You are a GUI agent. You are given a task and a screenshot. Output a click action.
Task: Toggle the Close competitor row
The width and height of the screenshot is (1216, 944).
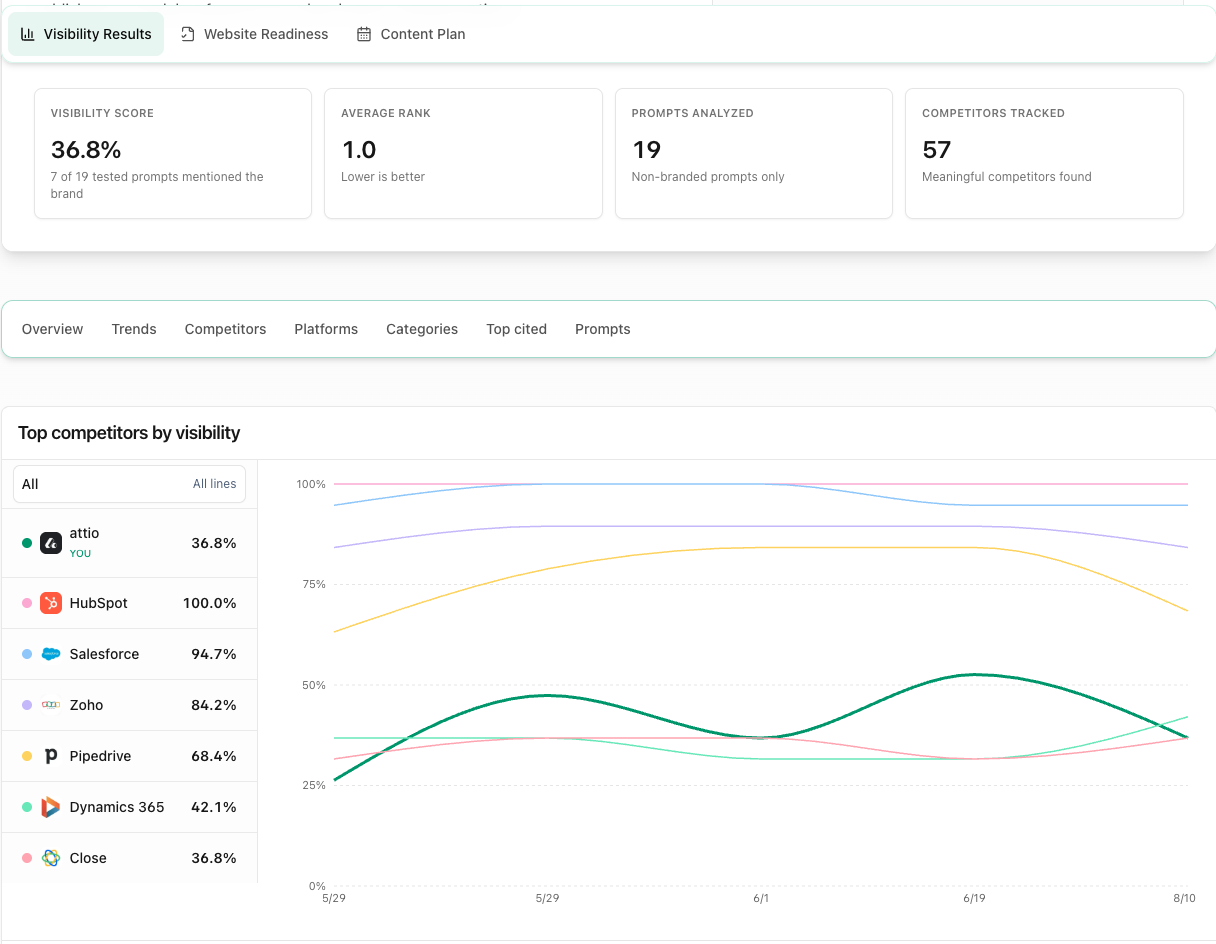point(129,858)
